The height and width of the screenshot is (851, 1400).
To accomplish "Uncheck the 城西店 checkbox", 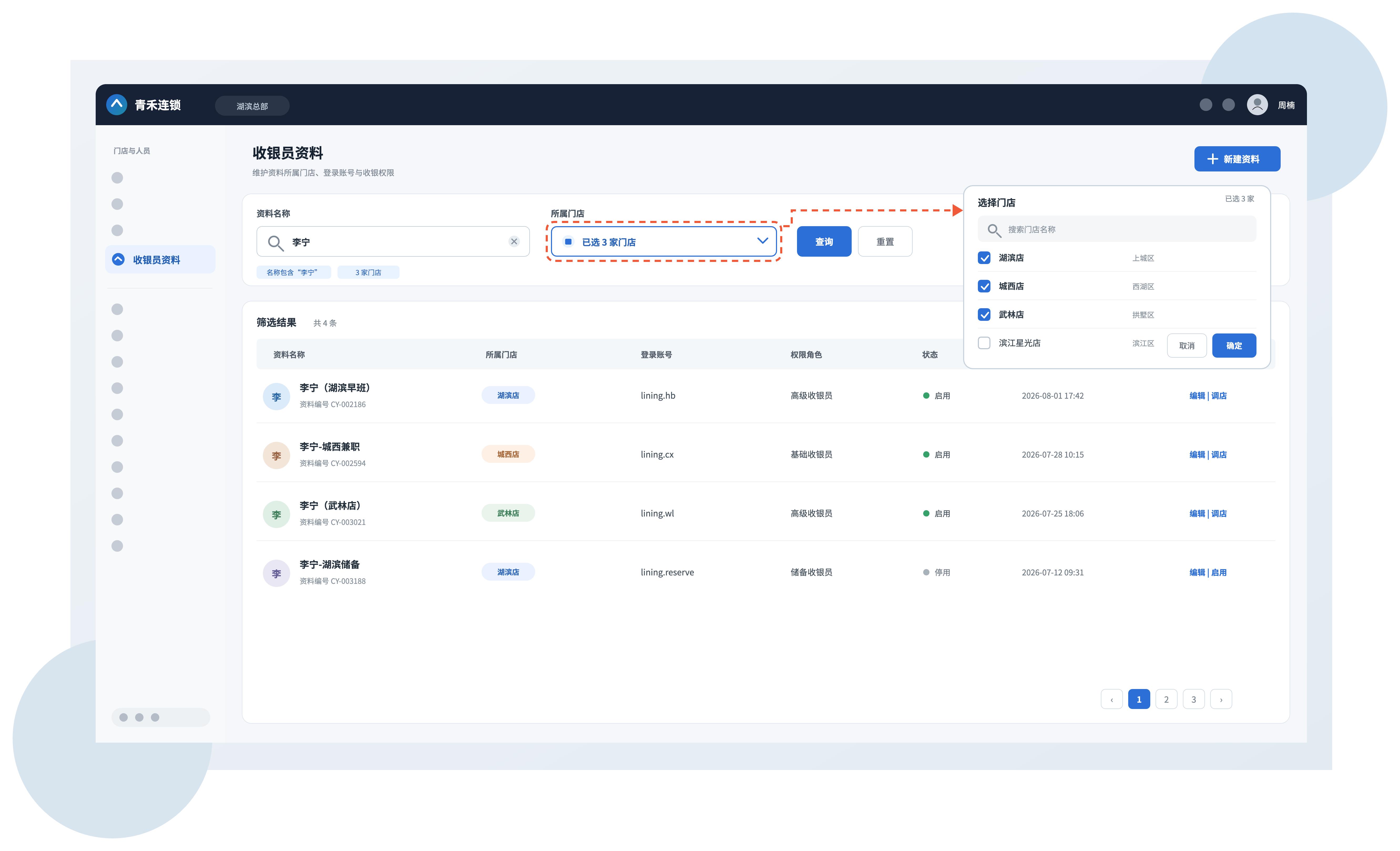I will tap(984, 286).
